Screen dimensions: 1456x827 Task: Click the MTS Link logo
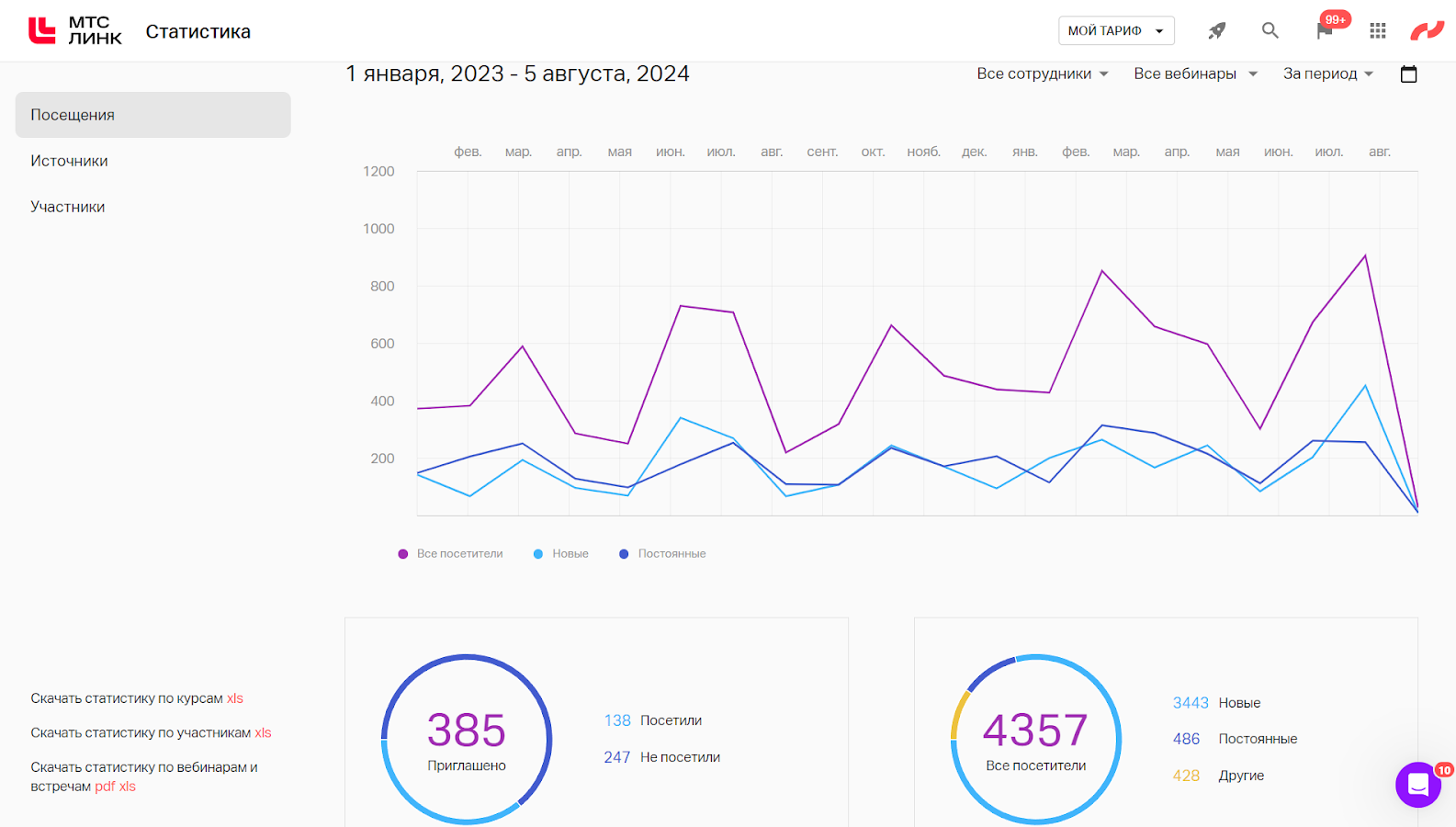tap(75, 30)
